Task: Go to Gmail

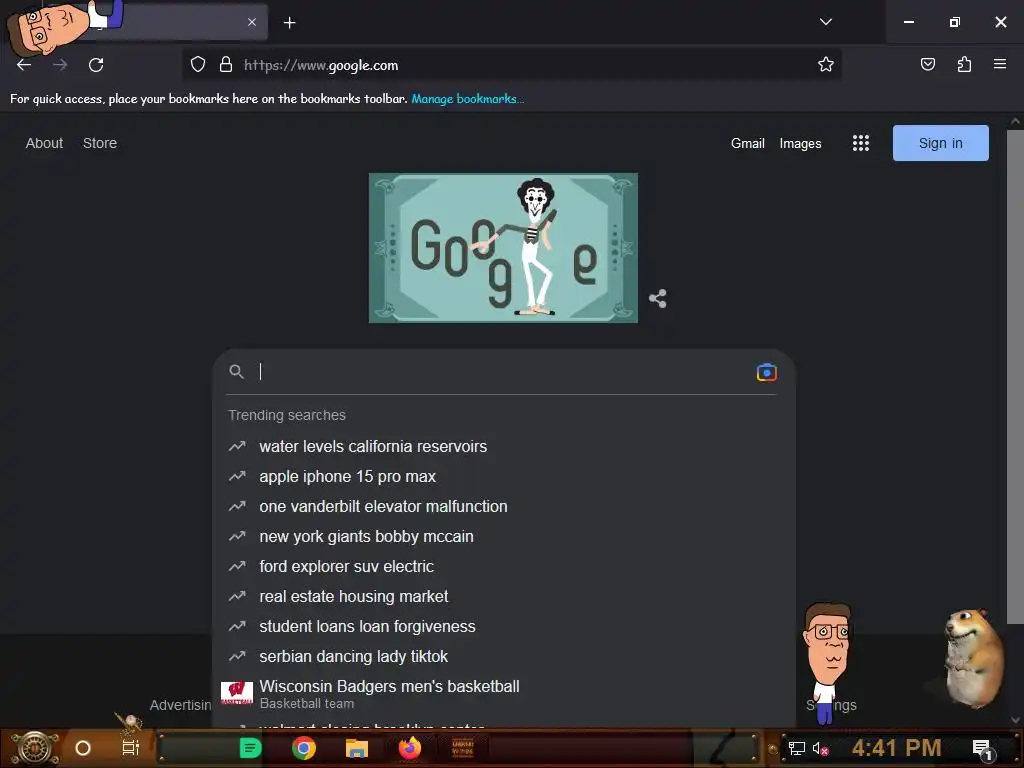Action: click(x=748, y=143)
